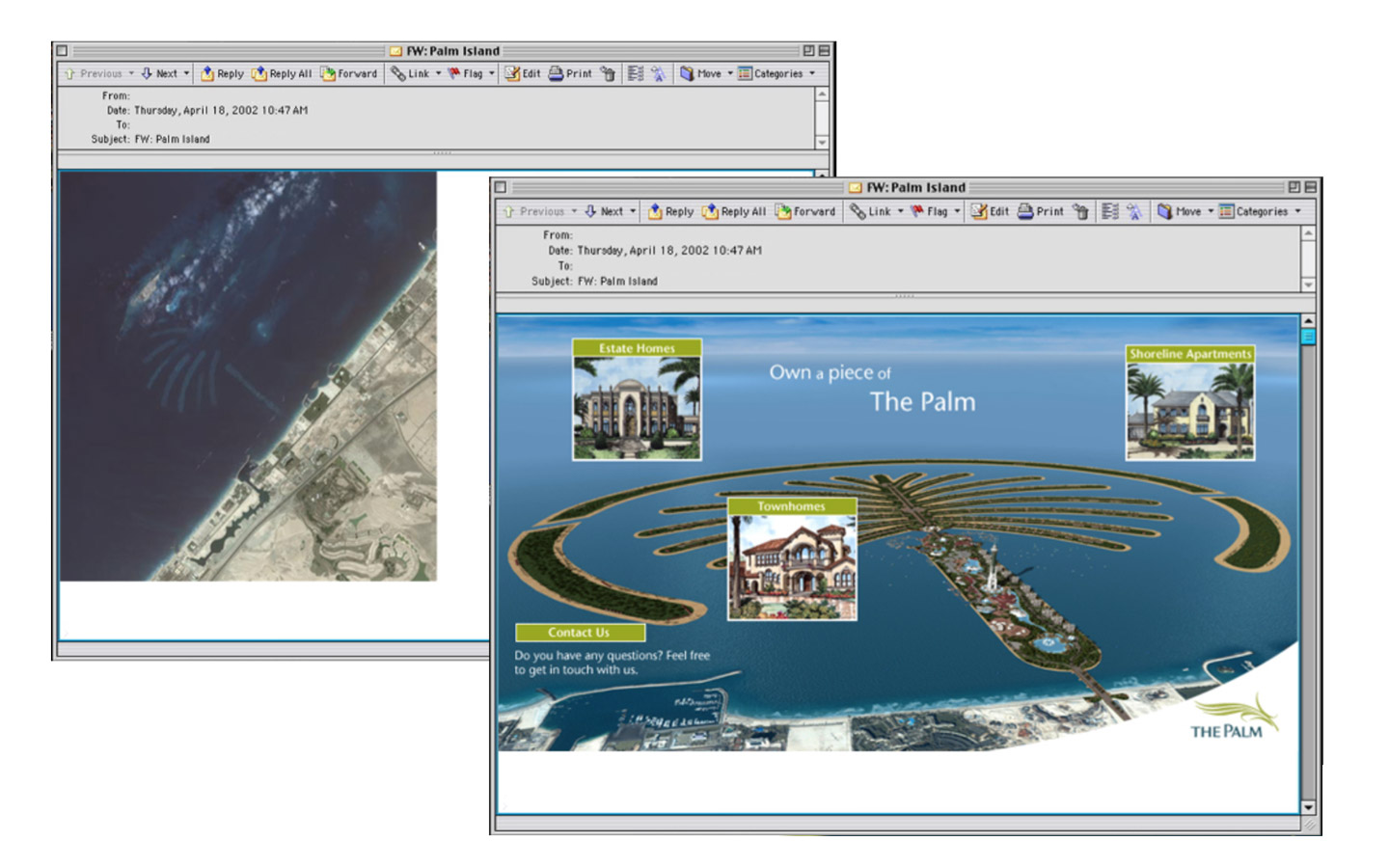Click the trash can icon in the back window
The height and width of the screenshot is (868, 1389).
(x=608, y=73)
